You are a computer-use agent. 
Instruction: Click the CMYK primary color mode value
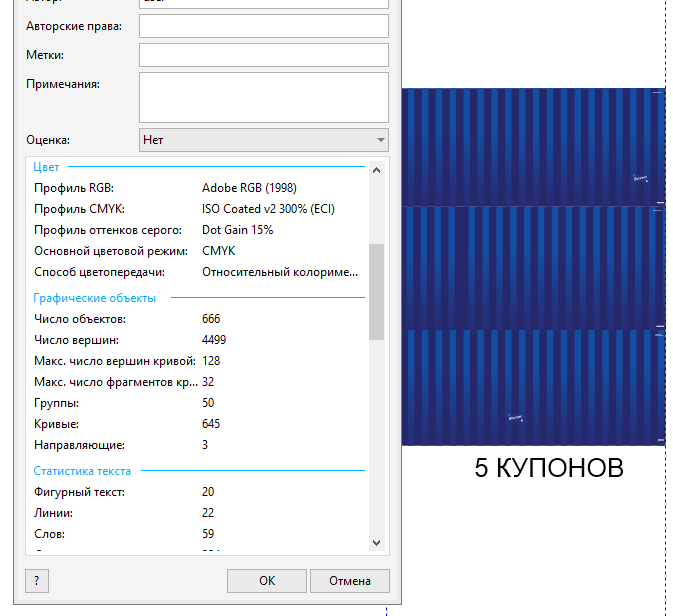click(218, 251)
